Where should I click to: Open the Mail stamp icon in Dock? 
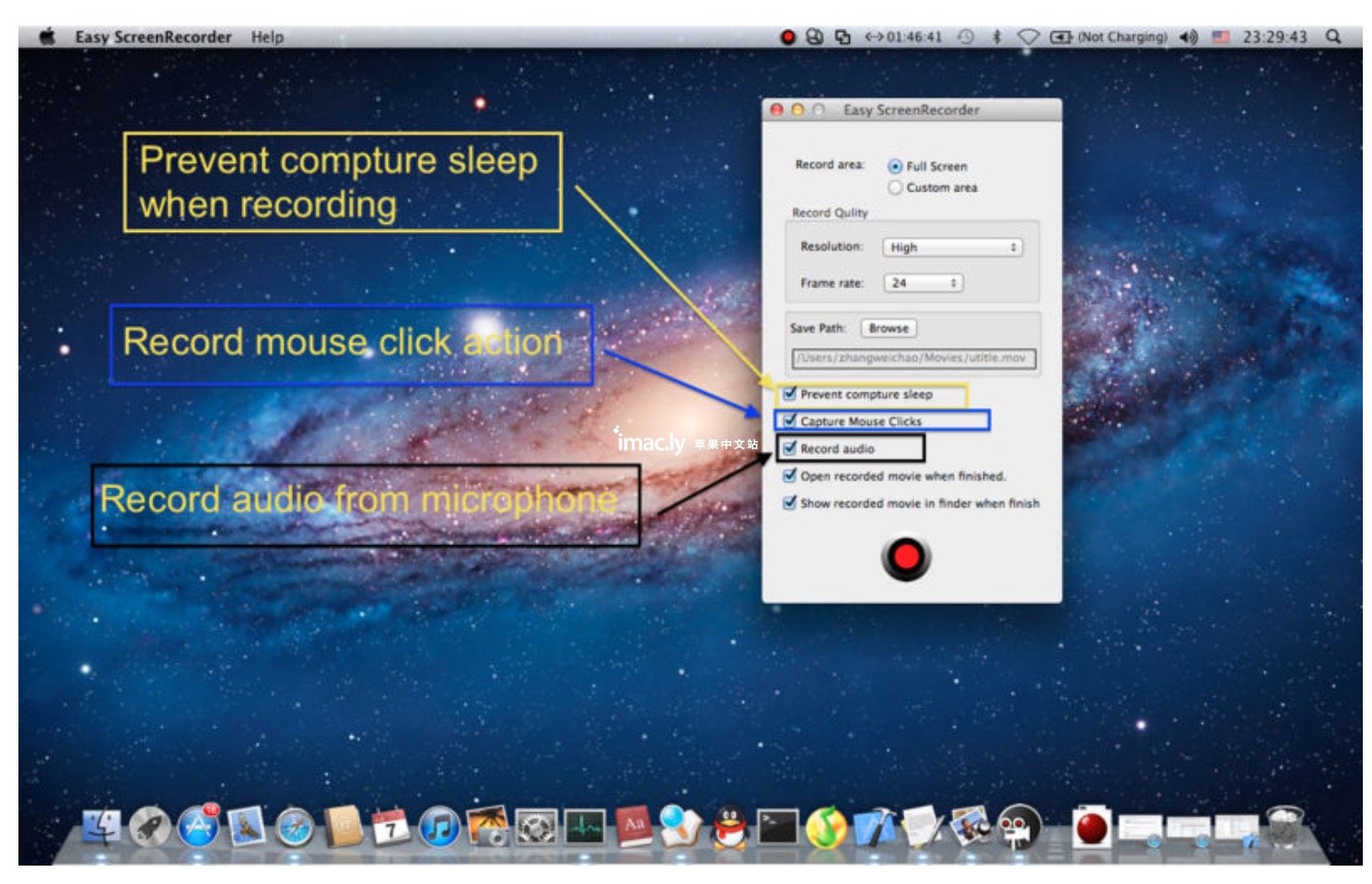coord(247,827)
